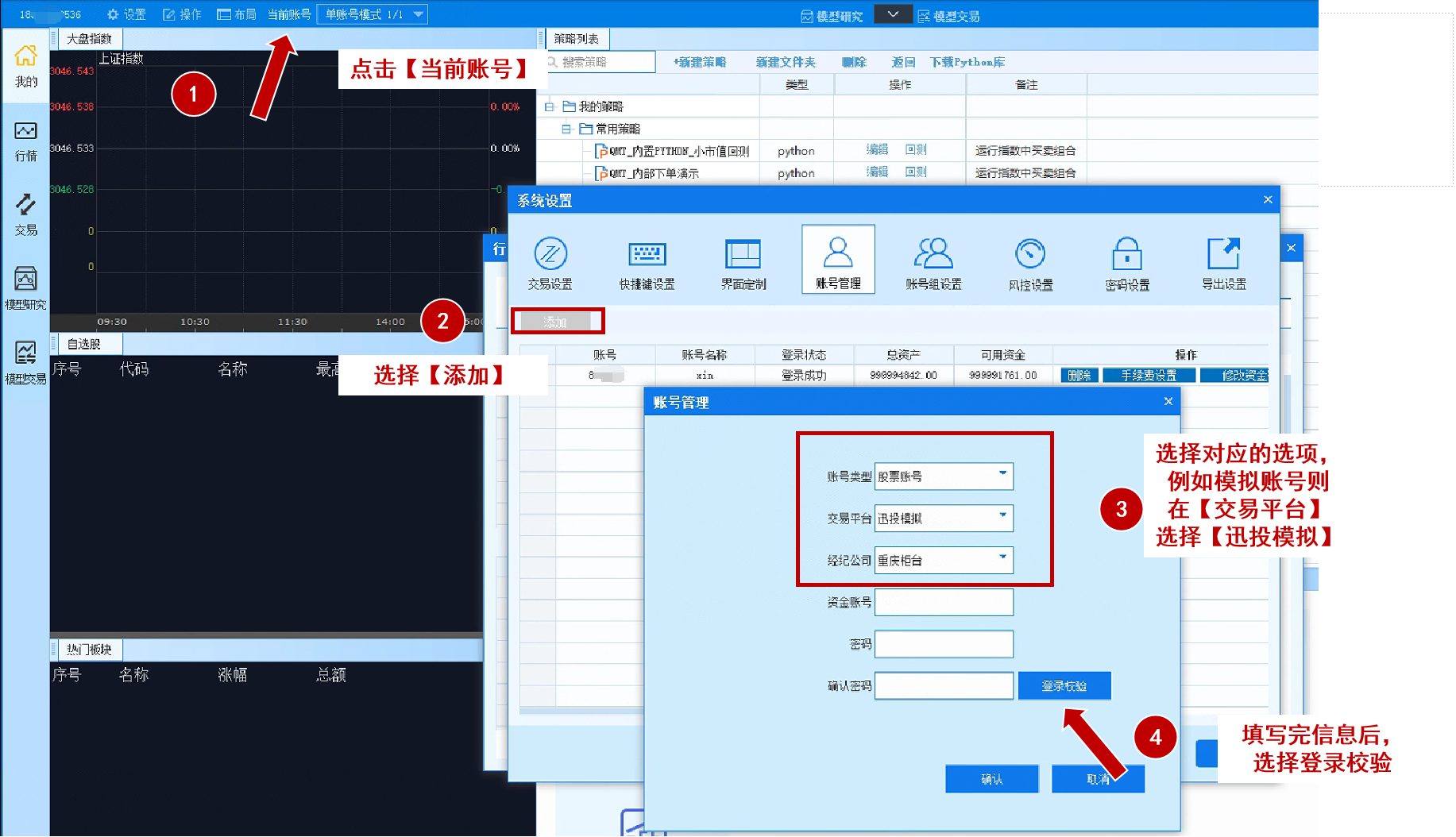
Task: Go to 行情 market view in sidebar
Action: (x=25, y=141)
